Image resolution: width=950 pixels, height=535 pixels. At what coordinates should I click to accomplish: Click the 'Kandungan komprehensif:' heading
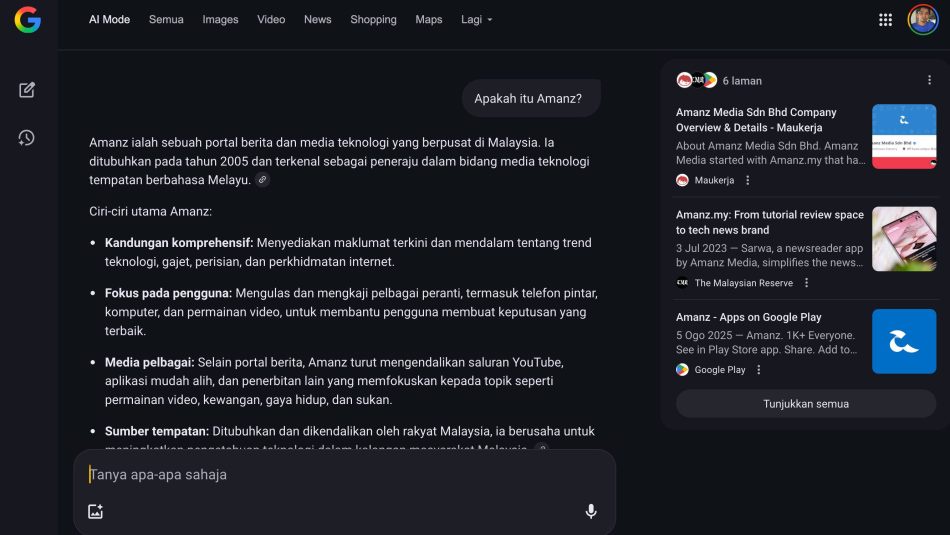click(x=179, y=243)
